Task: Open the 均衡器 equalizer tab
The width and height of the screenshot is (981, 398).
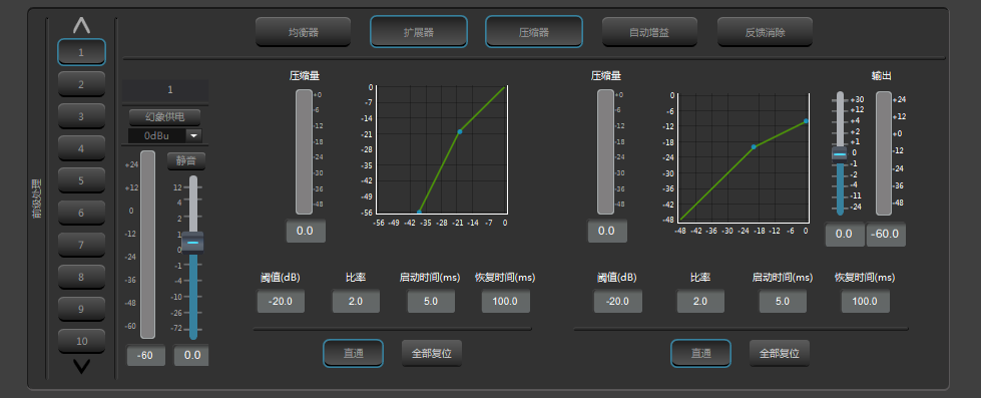Action: (303, 32)
